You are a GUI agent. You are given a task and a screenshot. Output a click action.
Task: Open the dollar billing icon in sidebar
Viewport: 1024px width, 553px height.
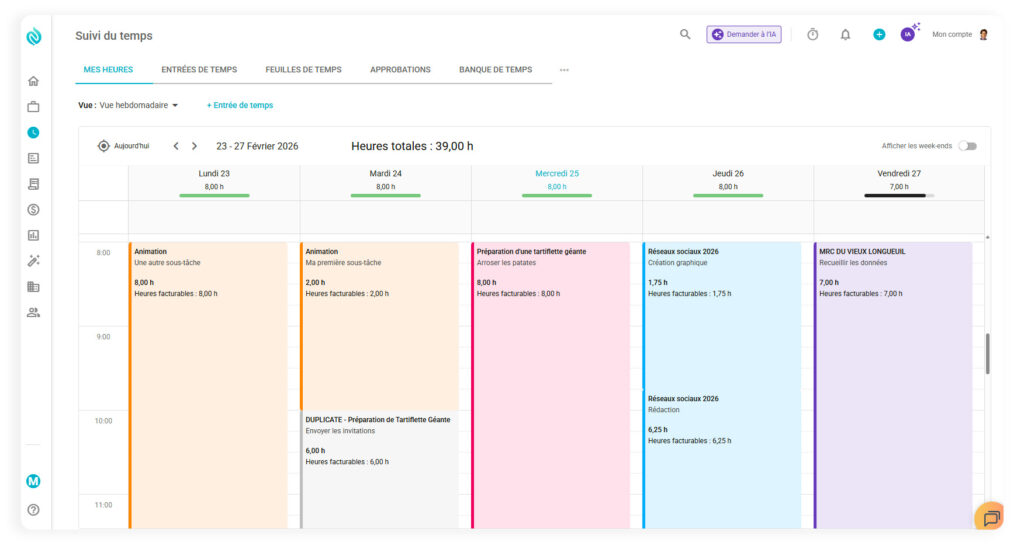pos(33,210)
